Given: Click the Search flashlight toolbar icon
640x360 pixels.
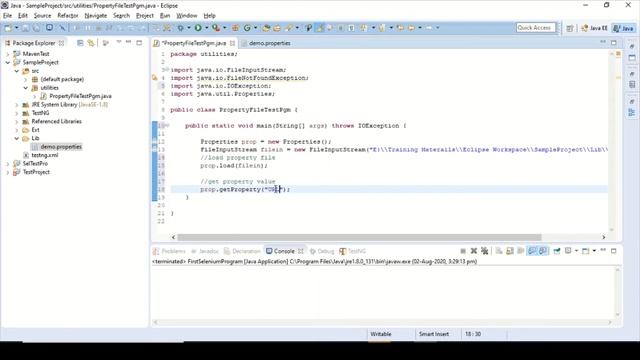Looking at the screenshot, I should click(289, 28).
